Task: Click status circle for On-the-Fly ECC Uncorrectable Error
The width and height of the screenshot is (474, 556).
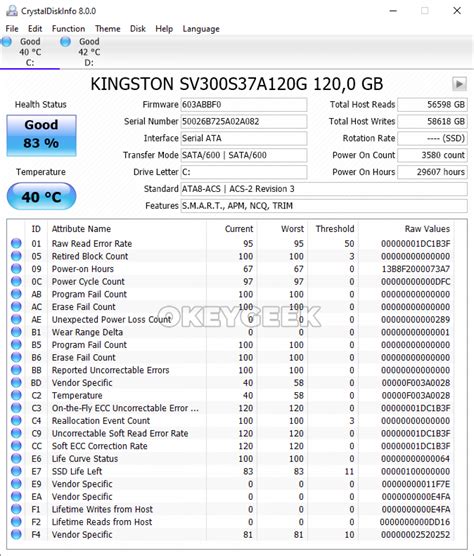Action: (16, 408)
